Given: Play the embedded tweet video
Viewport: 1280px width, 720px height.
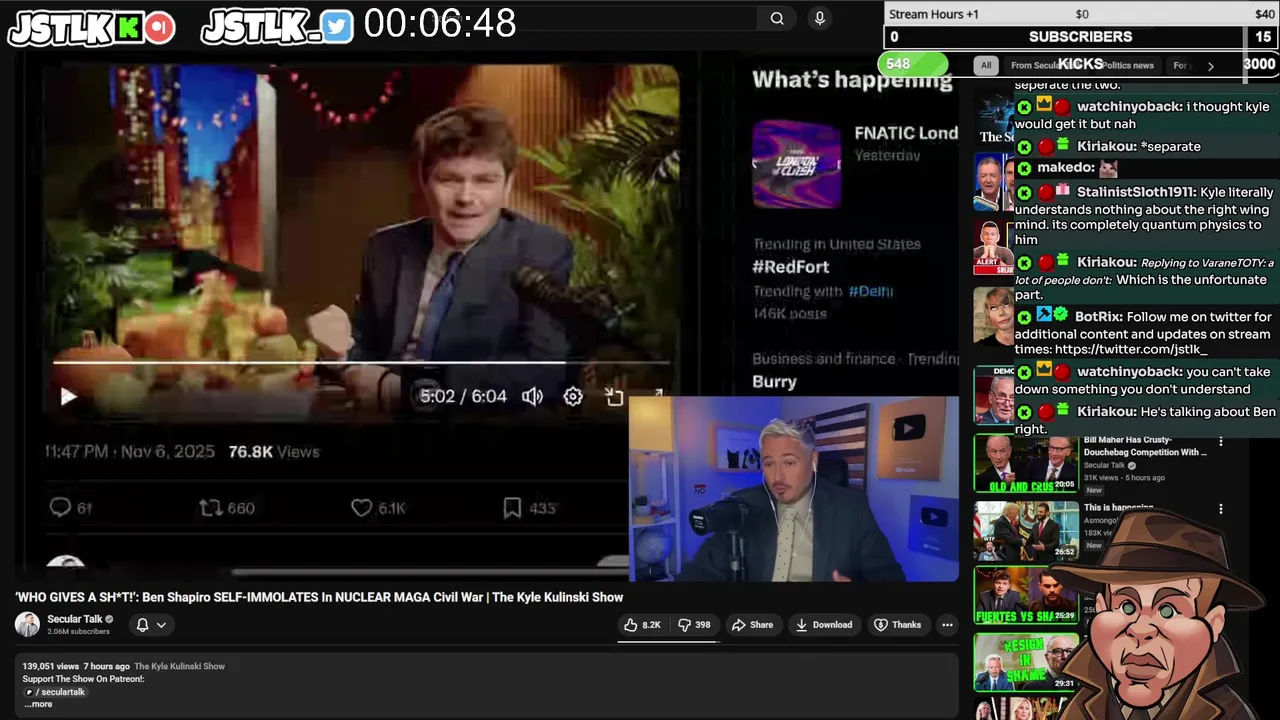Looking at the screenshot, I should coord(68,396).
